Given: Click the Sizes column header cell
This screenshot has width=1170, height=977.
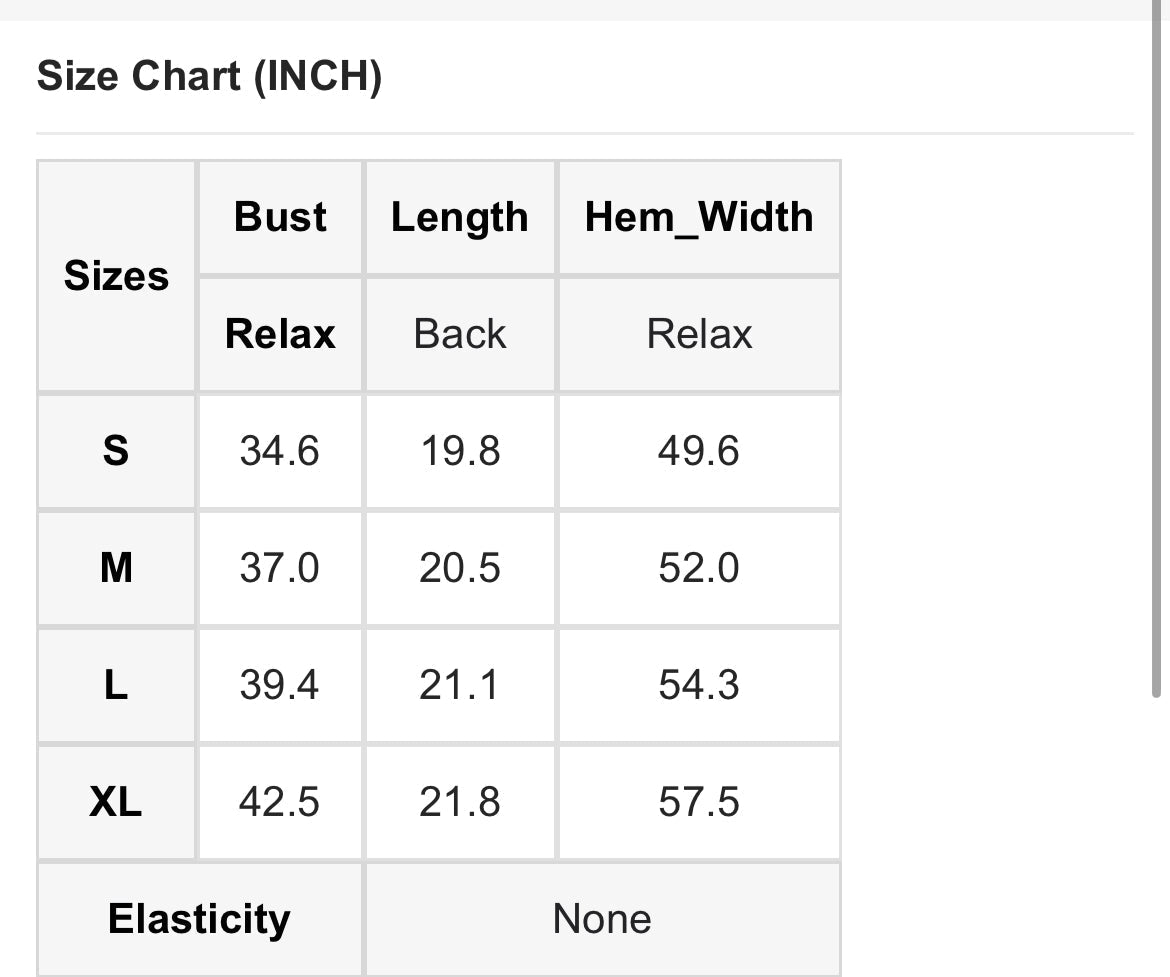Looking at the screenshot, I should click(116, 276).
